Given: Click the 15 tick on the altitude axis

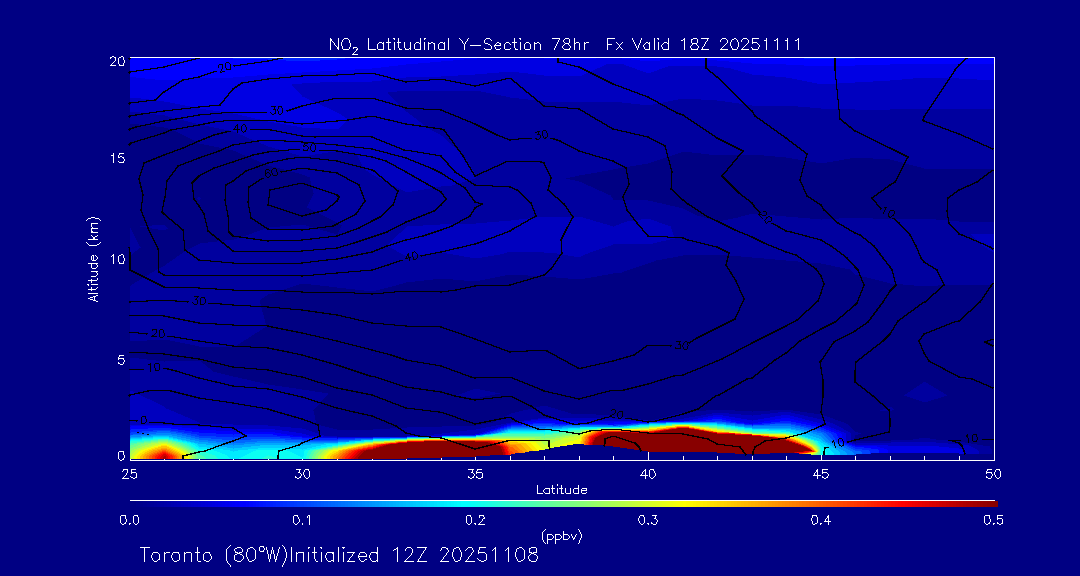Looking at the screenshot, I should coord(117,159).
